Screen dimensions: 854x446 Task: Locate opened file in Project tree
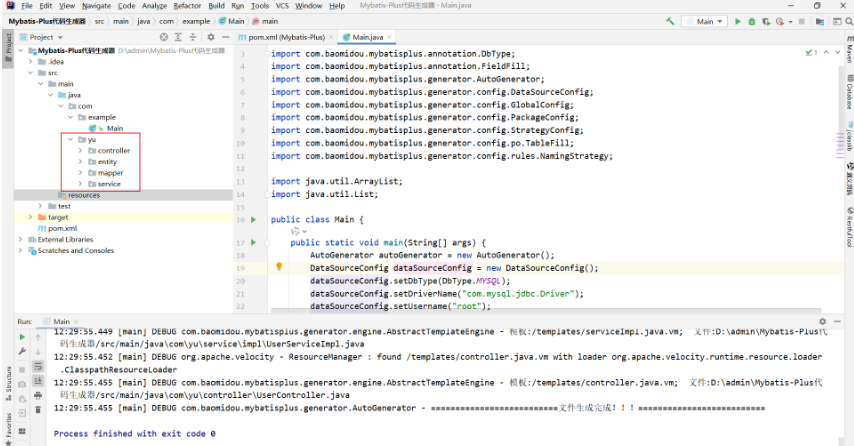pos(163,37)
